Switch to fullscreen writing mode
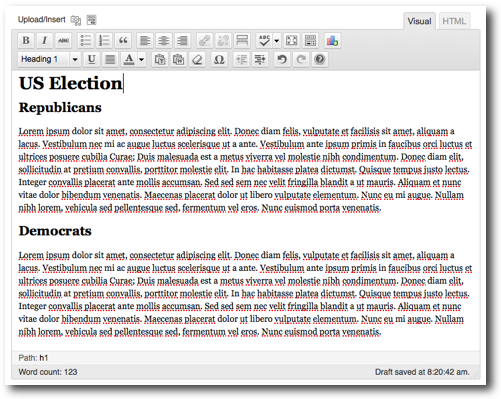Image resolution: width=501 pixels, height=399 pixels. [291, 41]
